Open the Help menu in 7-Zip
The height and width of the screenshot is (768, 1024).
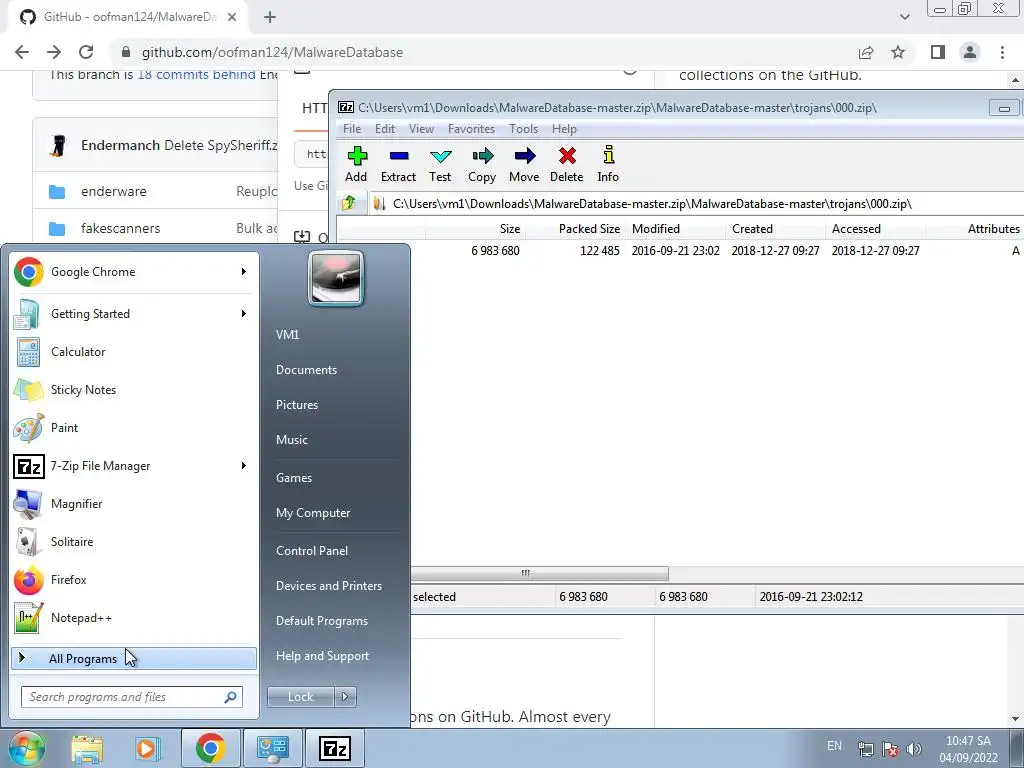tap(564, 129)
